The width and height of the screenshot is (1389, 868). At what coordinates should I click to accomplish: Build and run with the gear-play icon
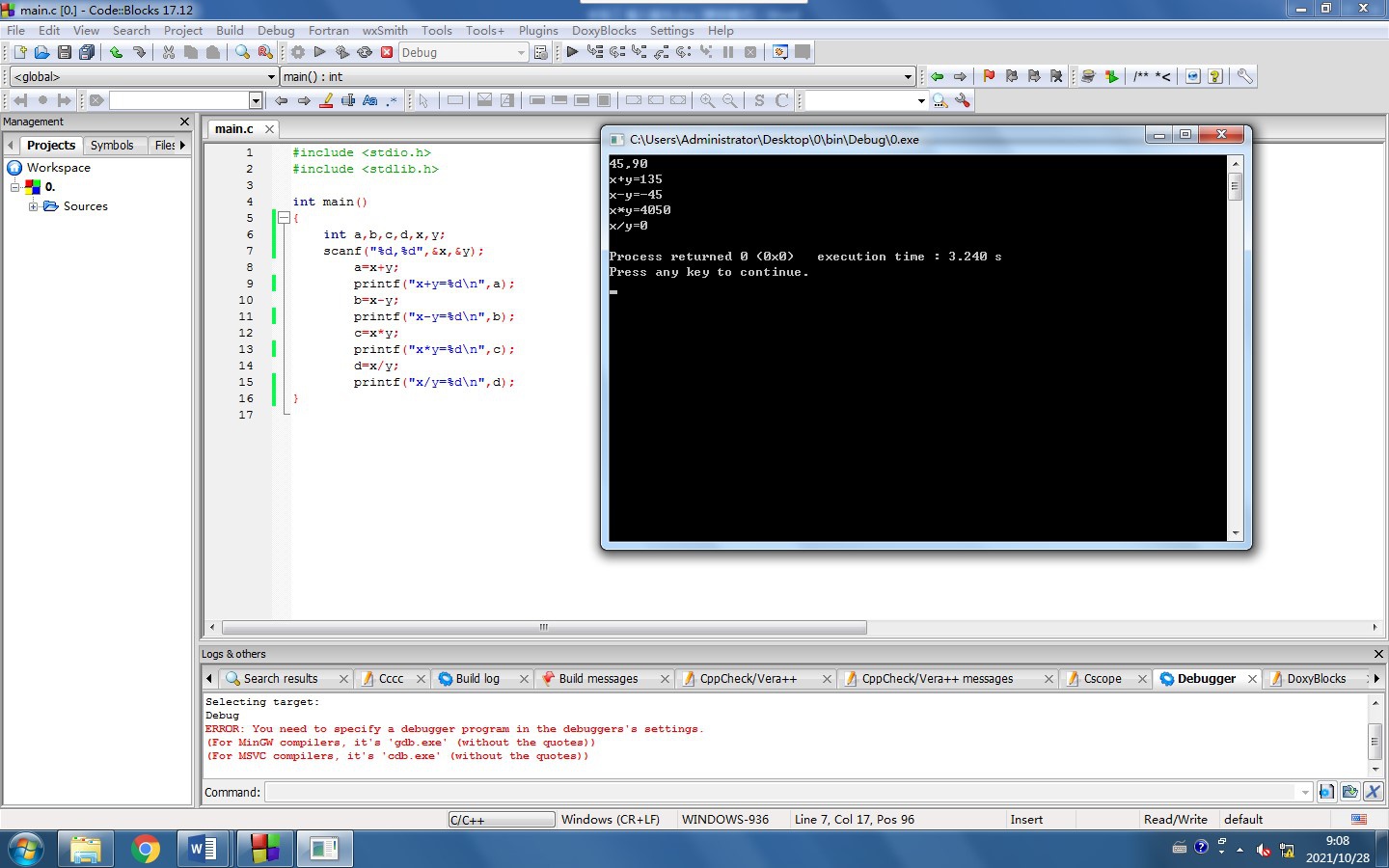(x=342, y=52)
